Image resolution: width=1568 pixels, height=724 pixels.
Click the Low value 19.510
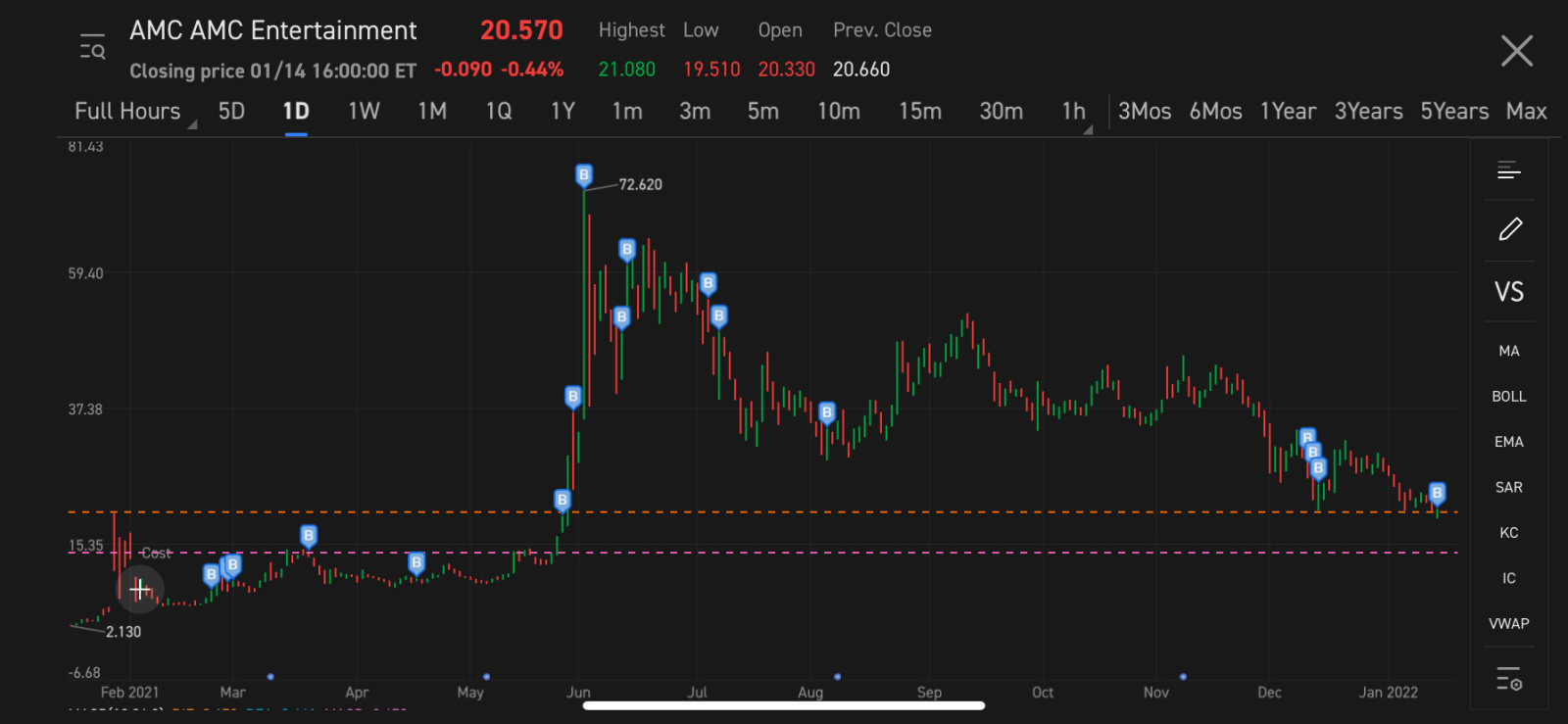pyautogui.click(x=711, y=70)
